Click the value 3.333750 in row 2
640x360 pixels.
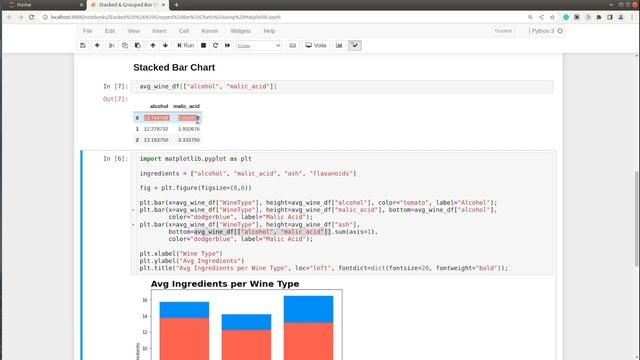pos(189,140)
